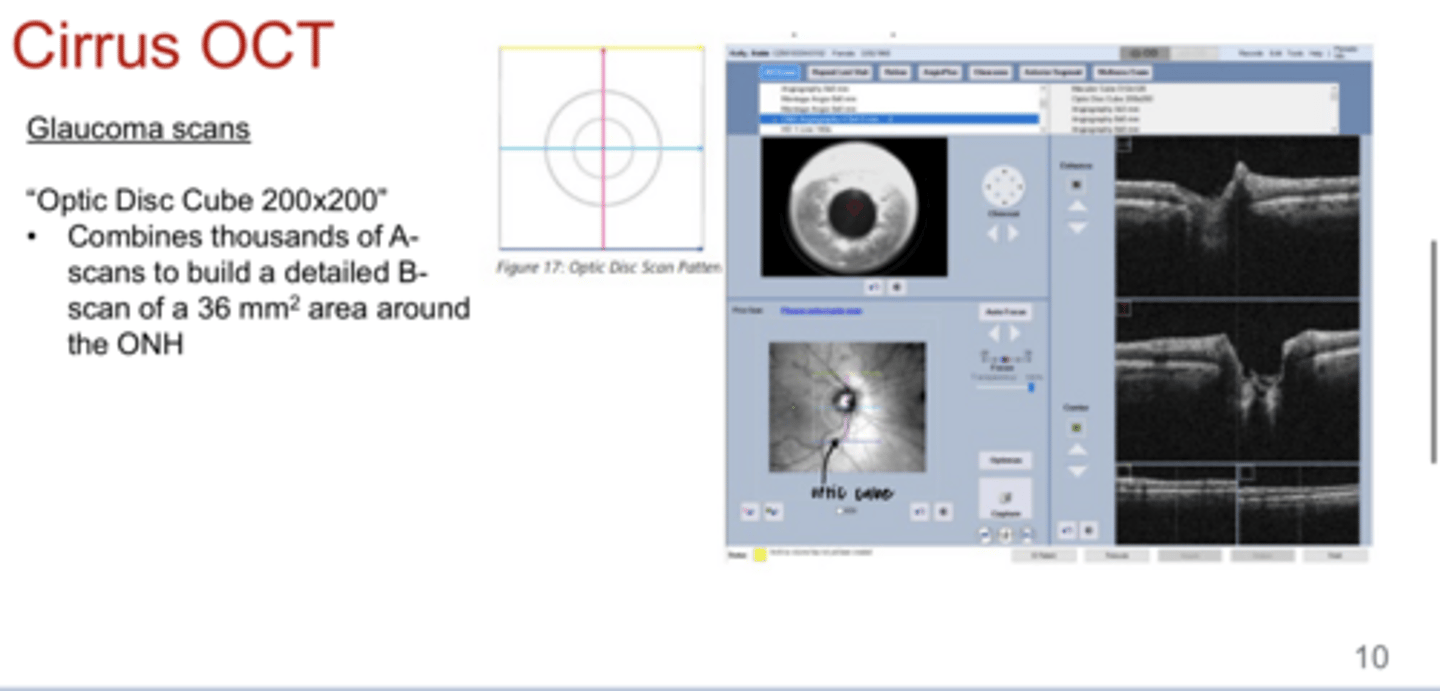Select the Retina scan category tab
This screenshot has height=691, width=1440.
tap(895, 73)
